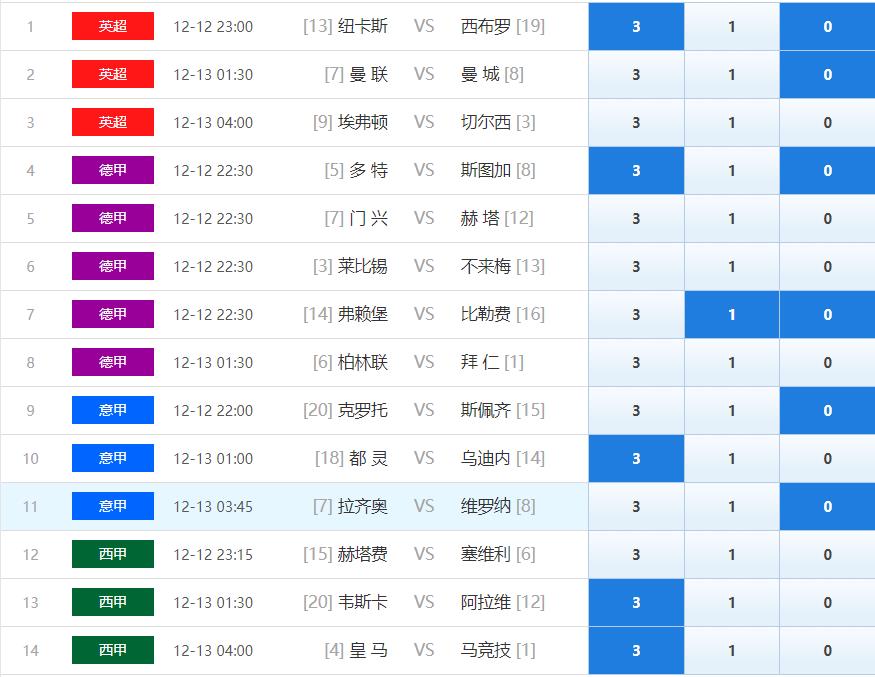Toggle 0 for 克罗托 vs 斯佩齐

click(828, 410)
